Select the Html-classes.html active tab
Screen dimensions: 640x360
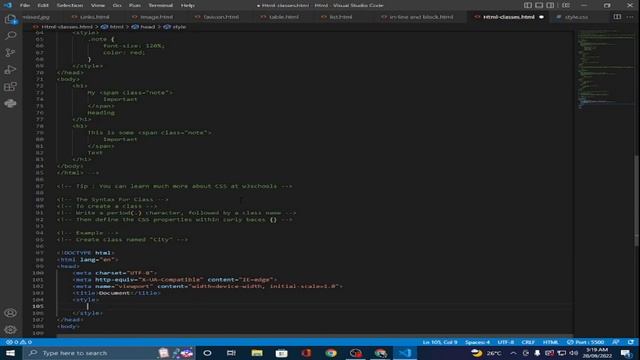pos(509,17)
